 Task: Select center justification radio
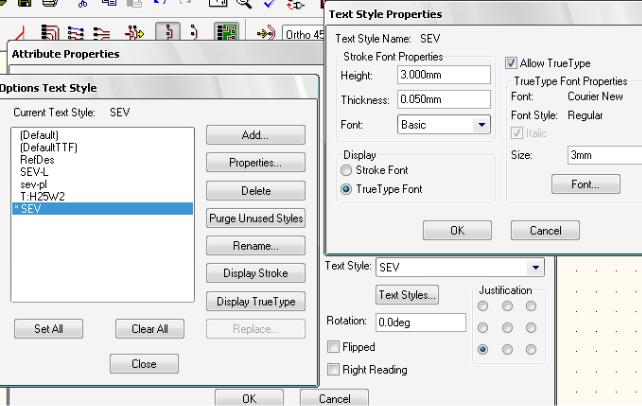click(x=507, y=328)
